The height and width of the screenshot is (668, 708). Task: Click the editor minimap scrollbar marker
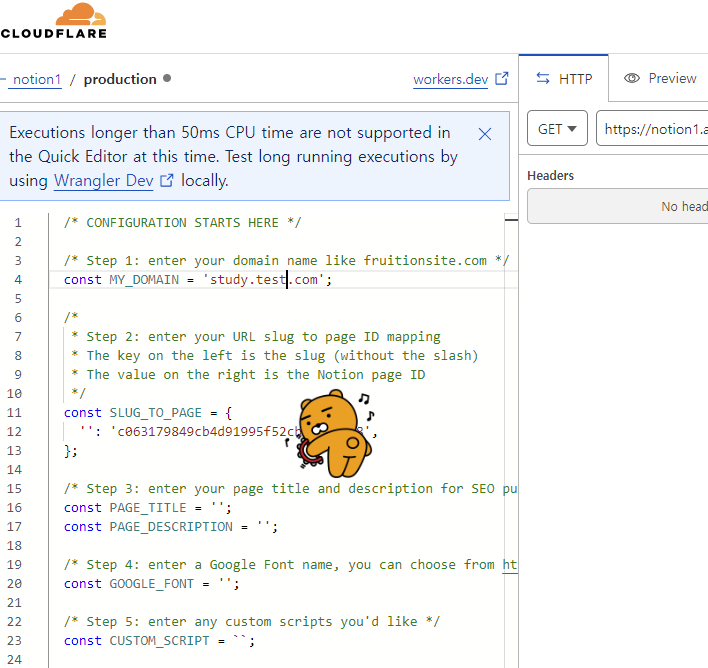pyautogui.click(x=511, y=220)
